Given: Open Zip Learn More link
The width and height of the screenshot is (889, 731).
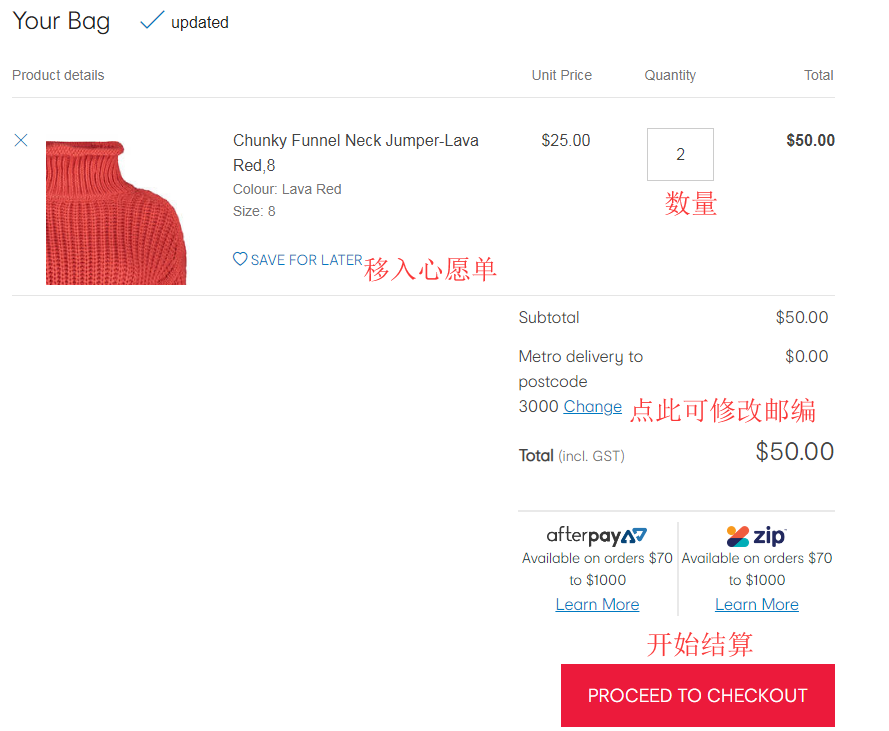Looking at the screenshot, I should (756, 604).
